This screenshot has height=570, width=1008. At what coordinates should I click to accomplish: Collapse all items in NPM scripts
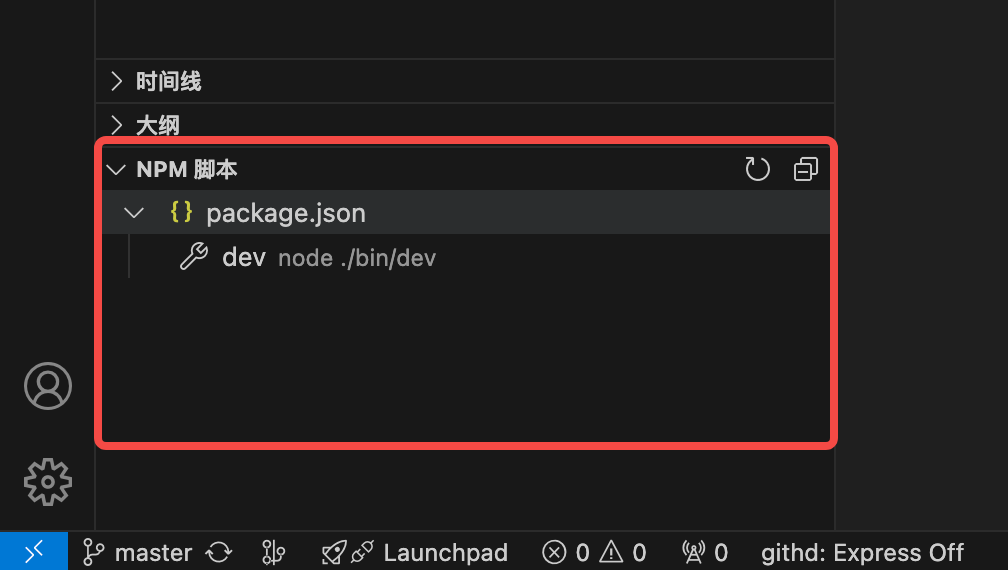(x=805, y=169)
